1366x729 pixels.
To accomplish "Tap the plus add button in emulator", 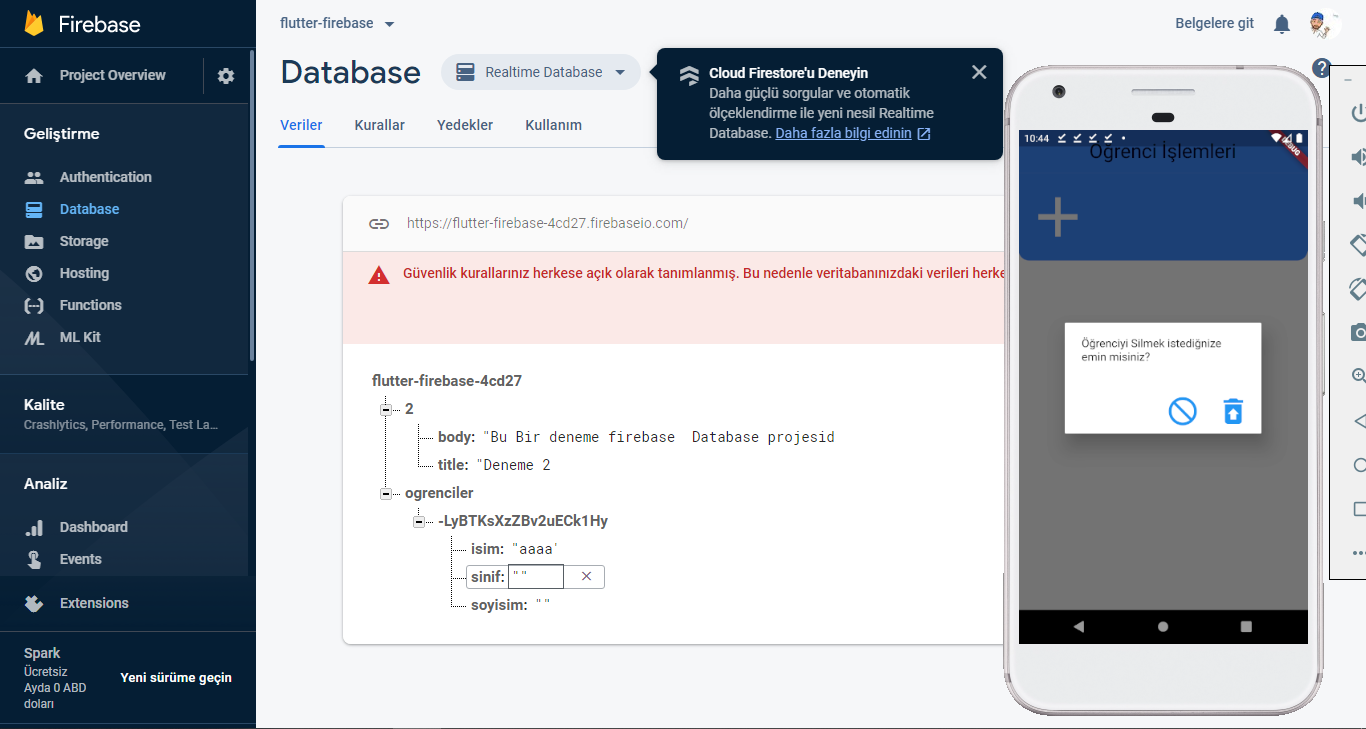I will (1057, 217).
